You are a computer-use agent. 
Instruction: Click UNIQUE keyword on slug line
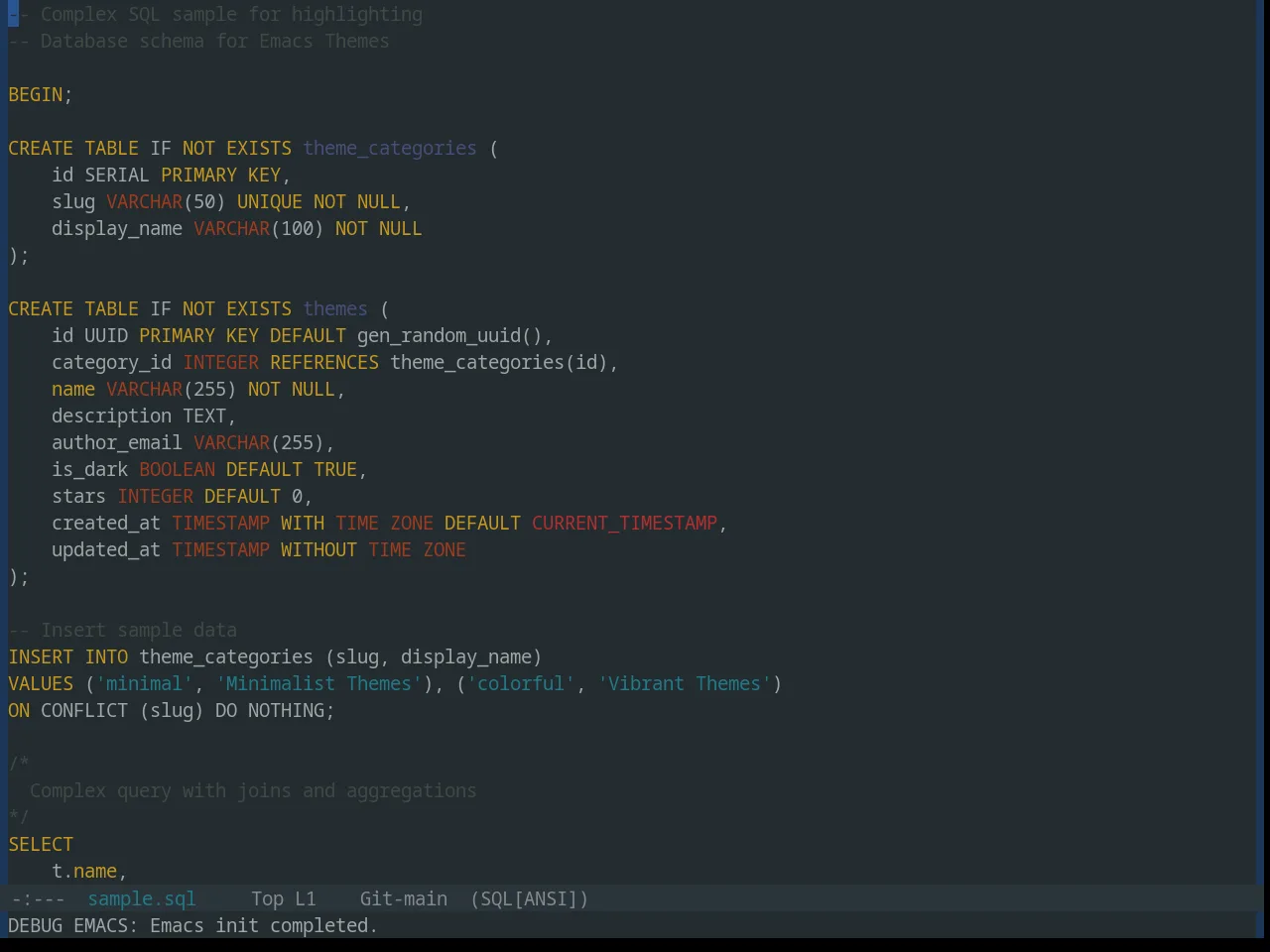click(270, 202)
